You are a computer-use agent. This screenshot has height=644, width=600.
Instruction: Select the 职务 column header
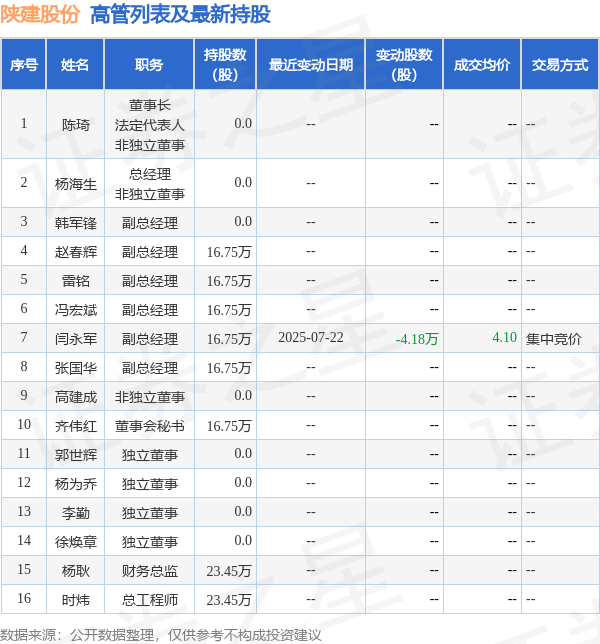tap(149, 64)
